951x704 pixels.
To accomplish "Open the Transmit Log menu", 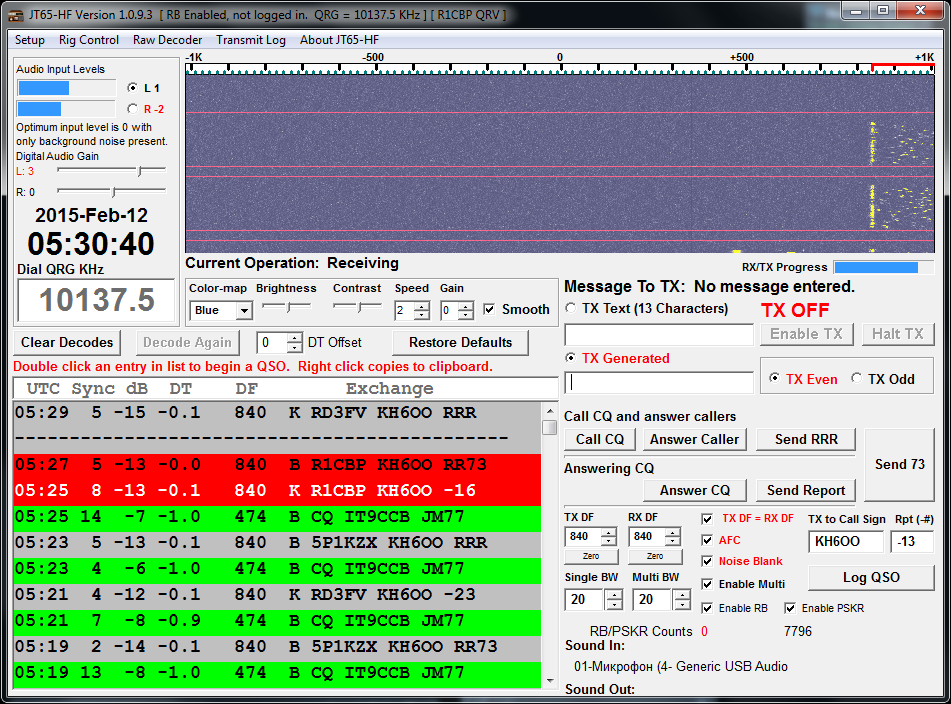I will pyautogui.click(x=250, y=40).
